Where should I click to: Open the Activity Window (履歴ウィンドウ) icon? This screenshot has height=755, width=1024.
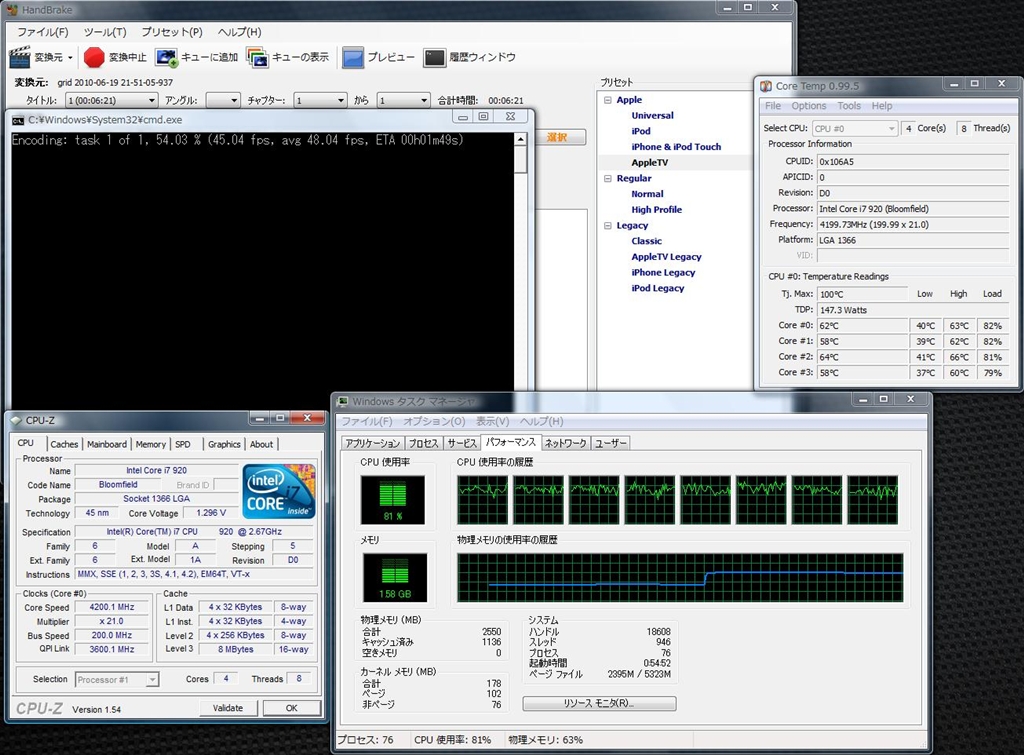pos(434,58)
